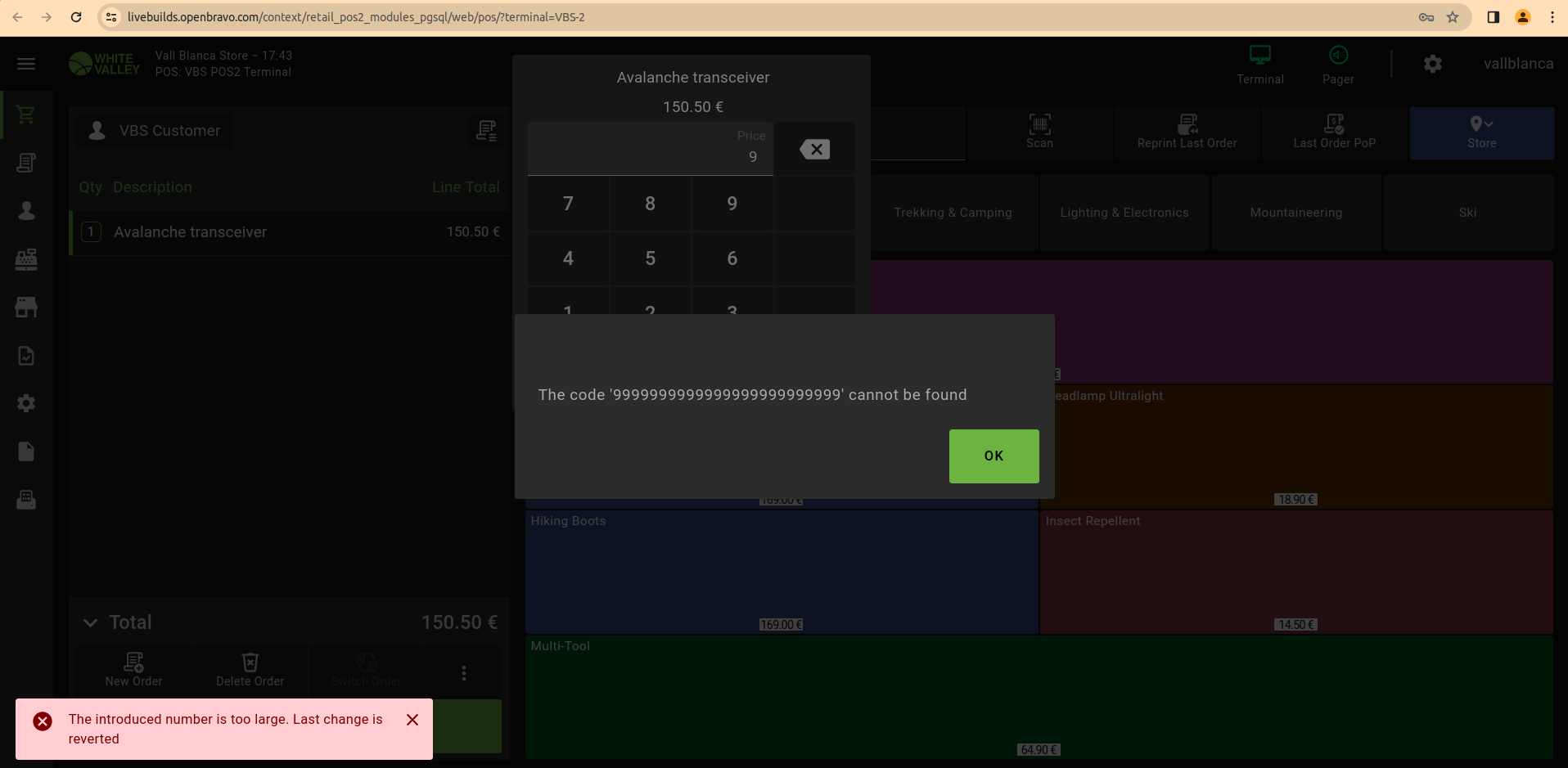Tap keypad digit 5

651,258
